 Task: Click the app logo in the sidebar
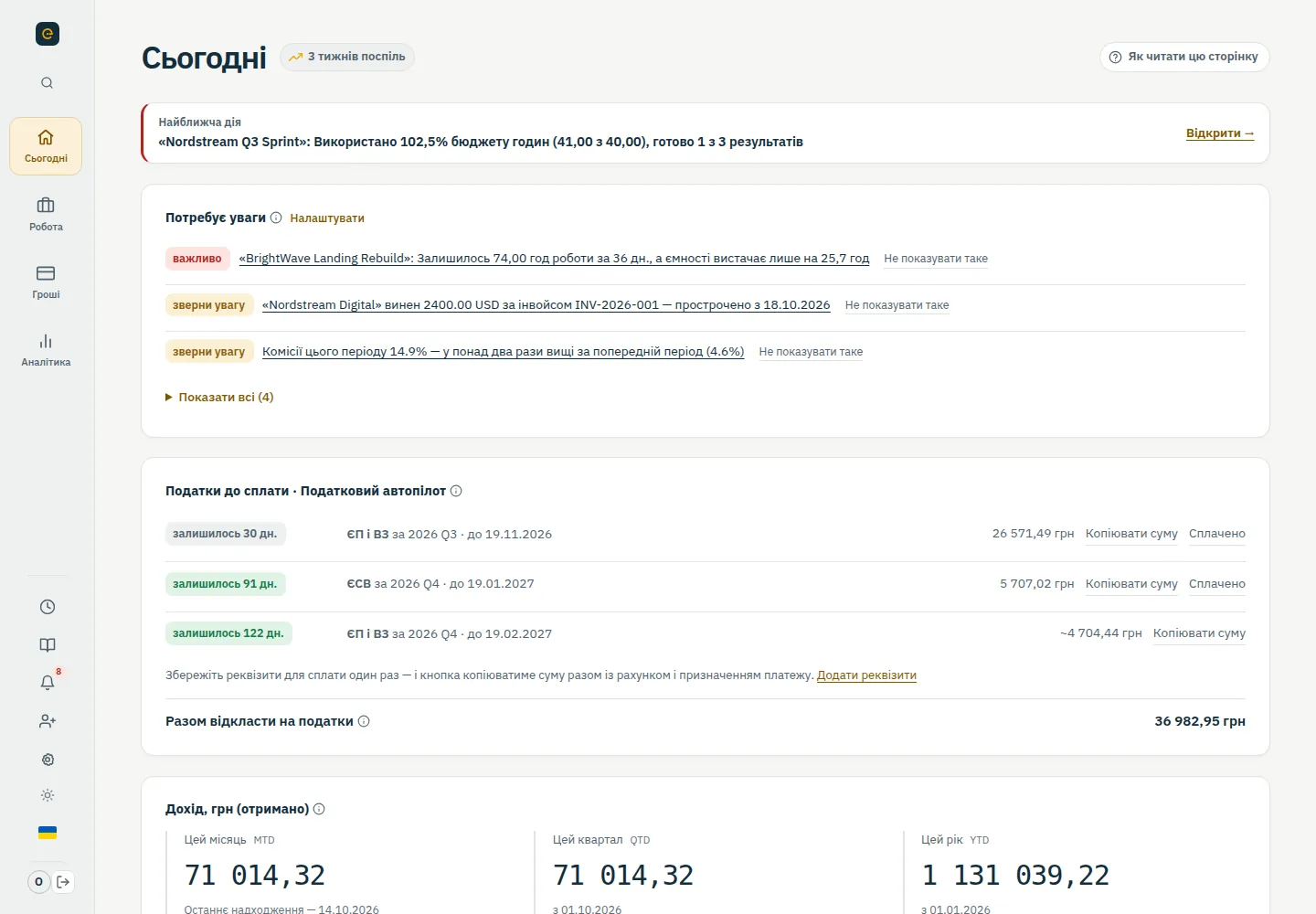48,34
